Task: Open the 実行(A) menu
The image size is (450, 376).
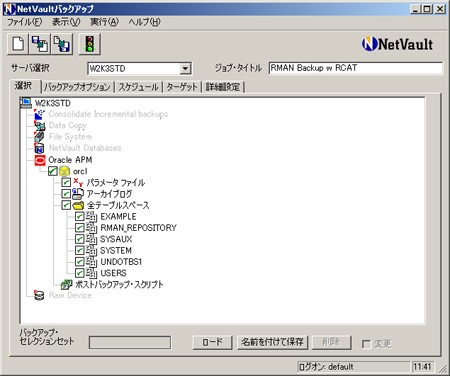Action: (x=104, y=22)
